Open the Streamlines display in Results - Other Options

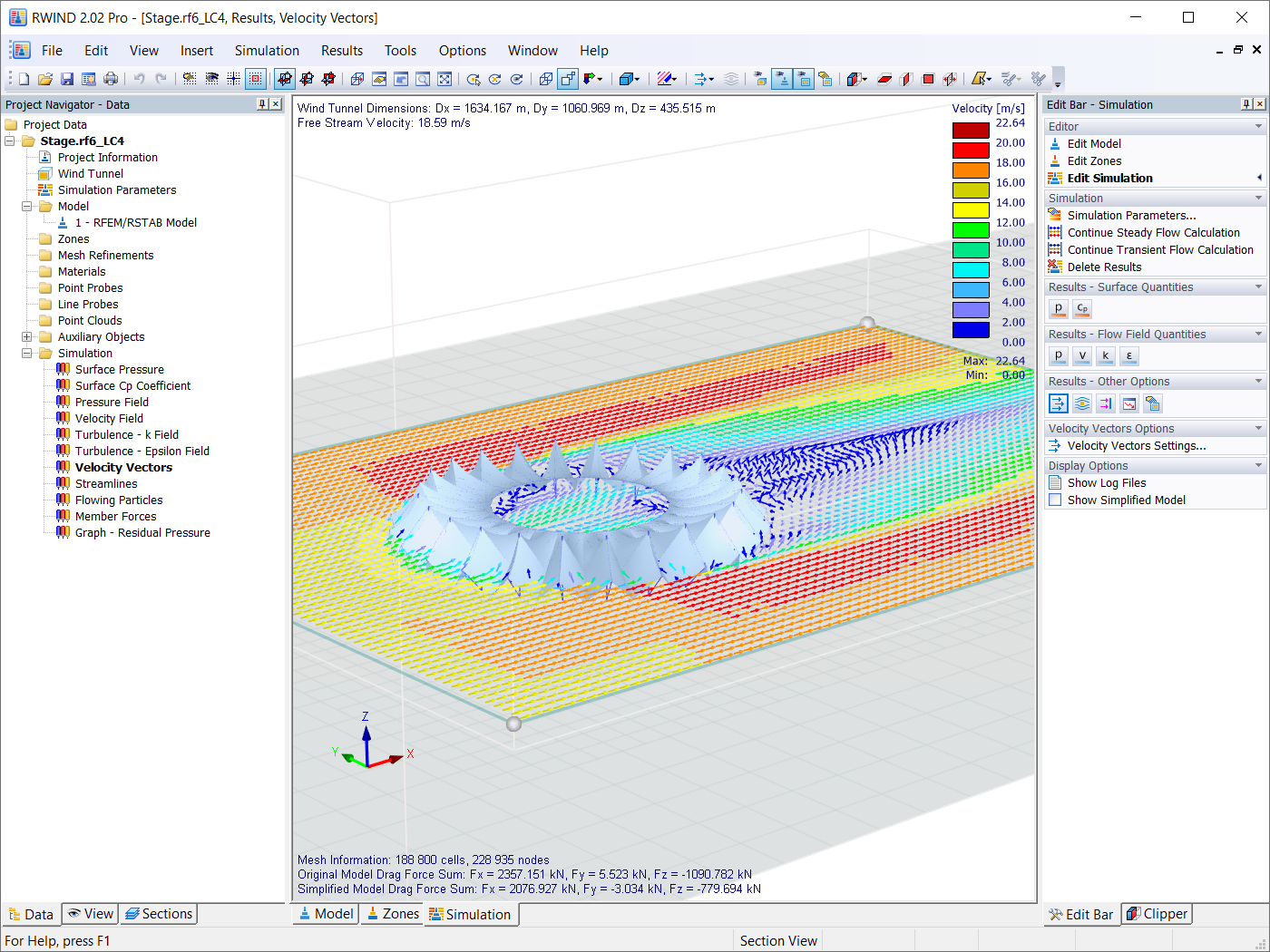1081,403
